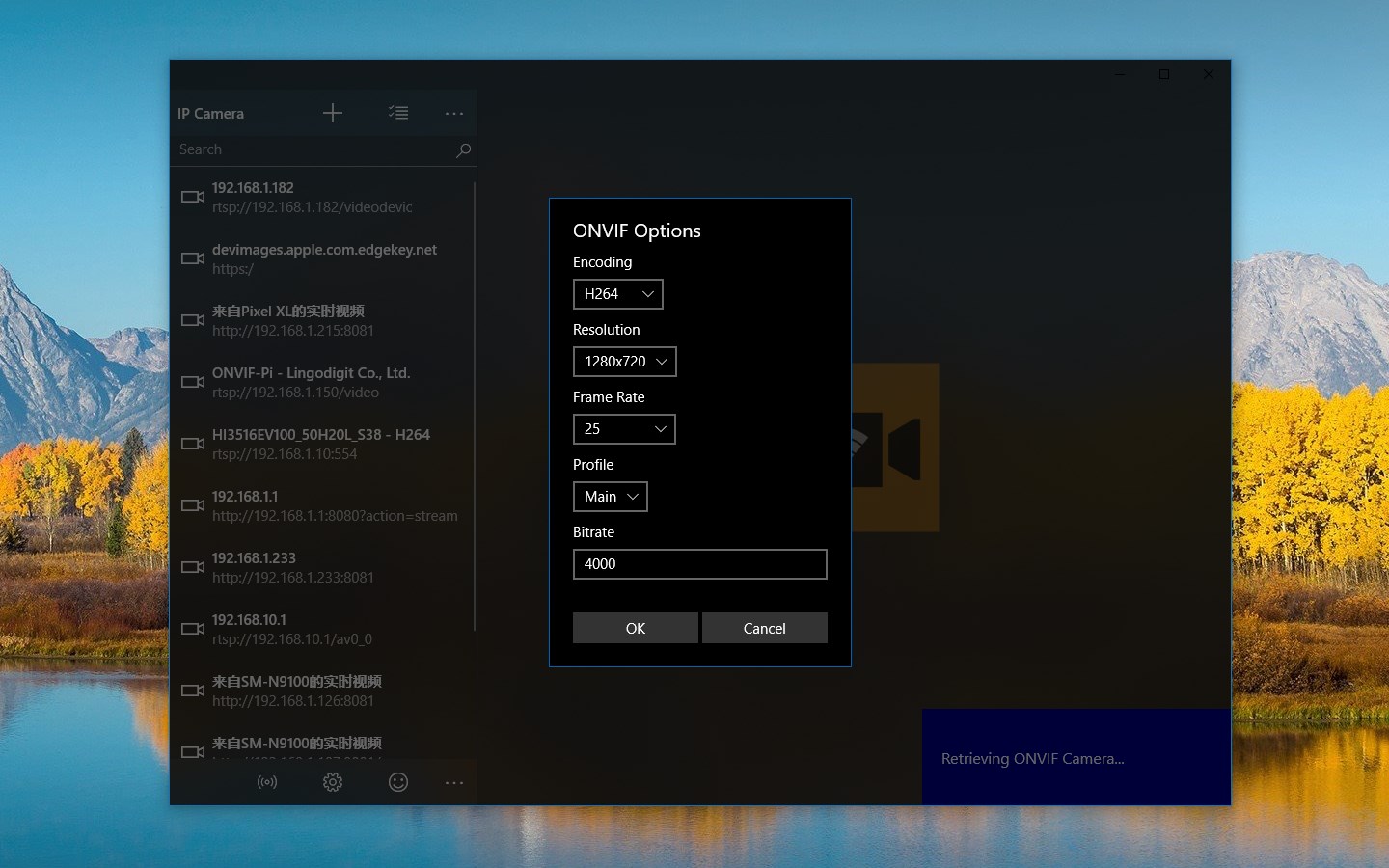Open the Encoding dropdown showing H264
This screenshot has width=1389, height=868.
pos(617,294)
